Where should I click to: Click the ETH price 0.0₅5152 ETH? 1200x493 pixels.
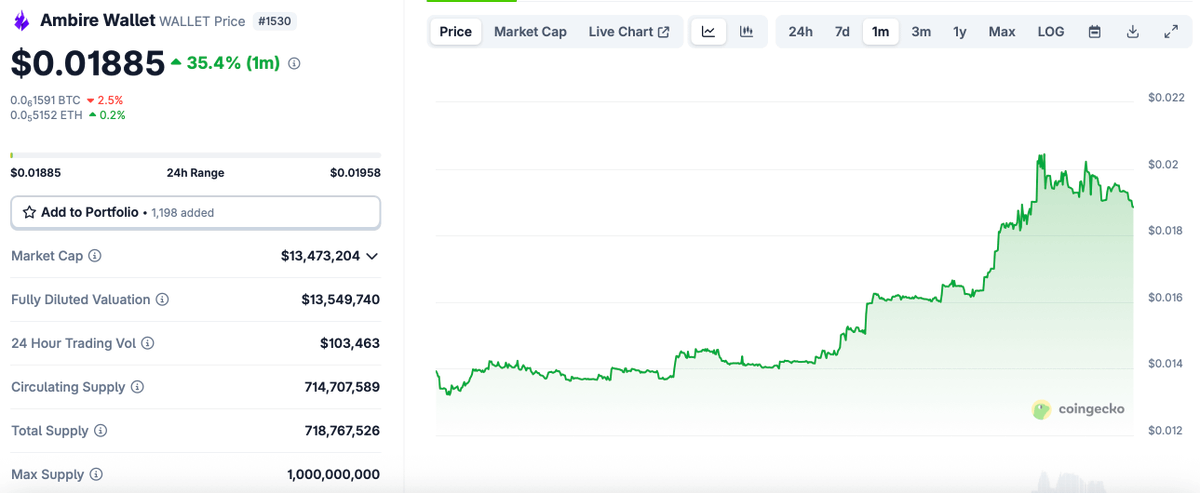click(46, 115)
